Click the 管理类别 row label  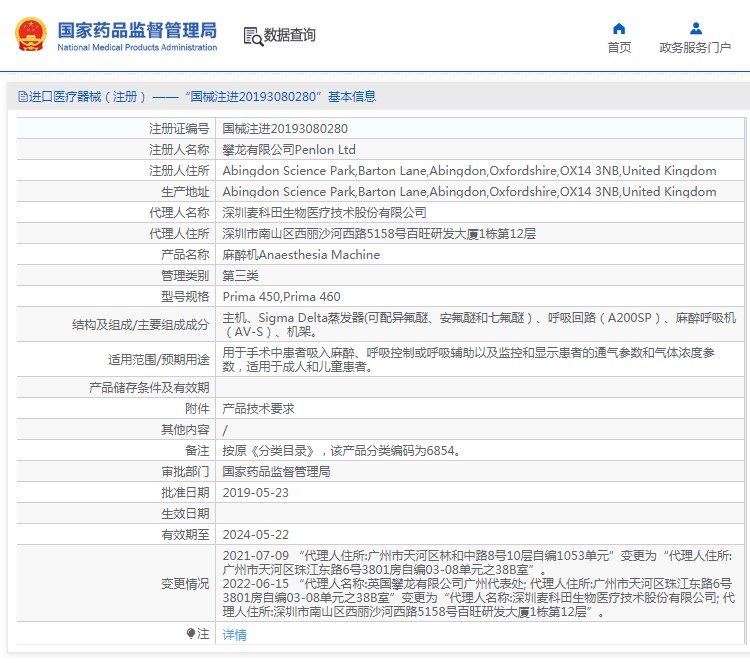(185, 276)
